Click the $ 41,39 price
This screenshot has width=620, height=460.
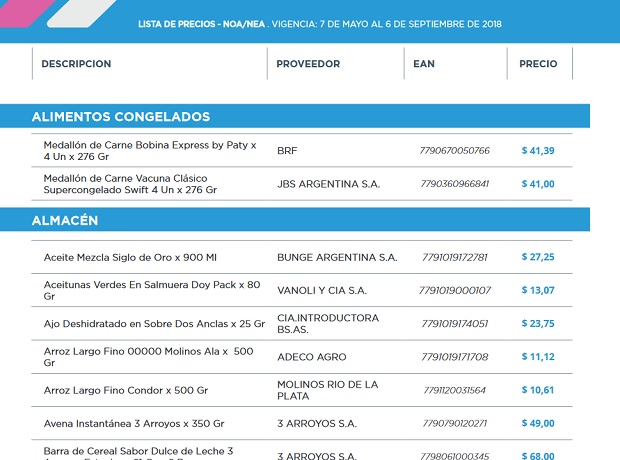[x=538, y=151]
